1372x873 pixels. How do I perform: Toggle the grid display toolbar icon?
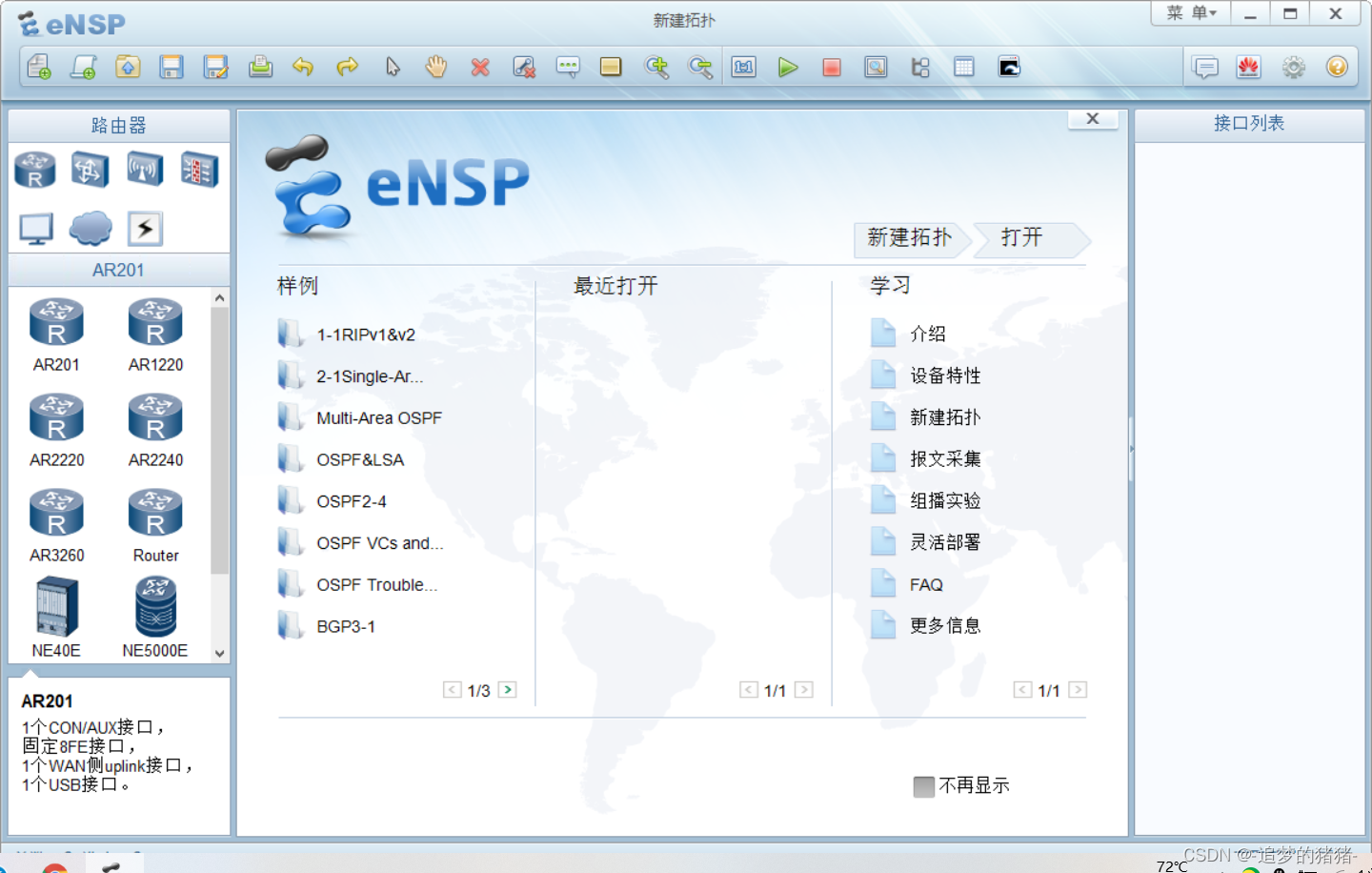point(964,67)
